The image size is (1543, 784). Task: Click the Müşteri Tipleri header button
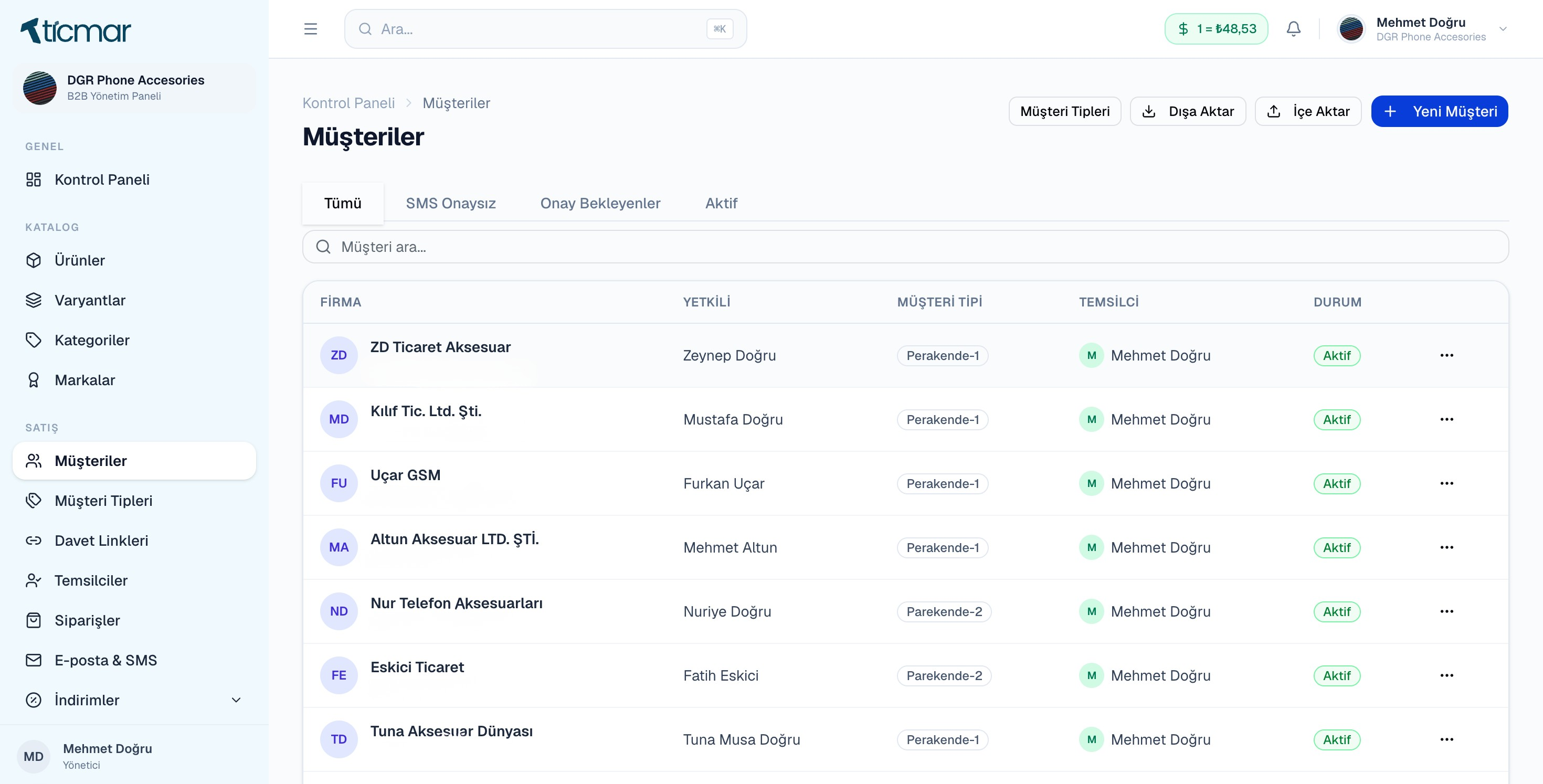tap(1064, 111)
